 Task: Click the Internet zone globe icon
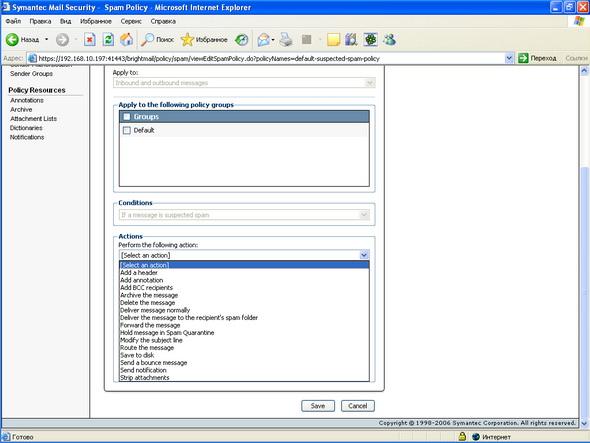[x=476, y=437]
